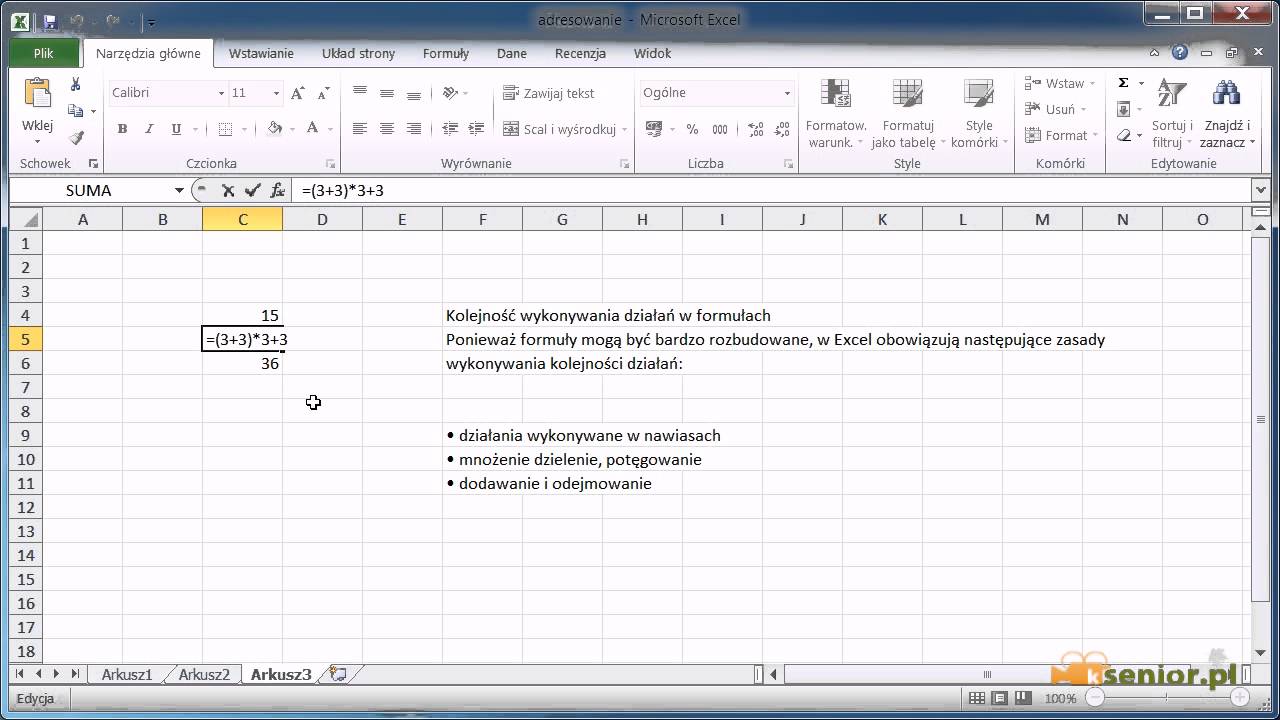The image size is (1280, 720).
Task: Open the Format cells menu
Action: point(1061,136)
